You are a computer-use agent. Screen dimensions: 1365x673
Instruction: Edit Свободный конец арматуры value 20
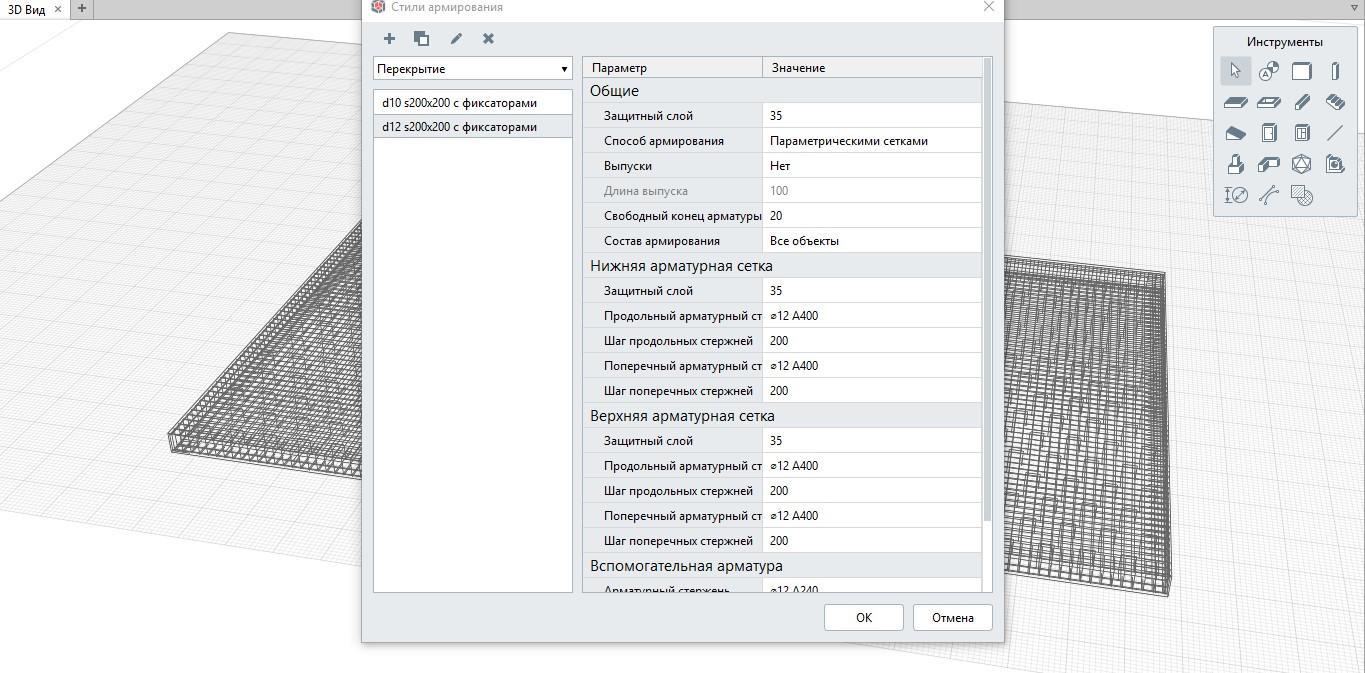872,216
